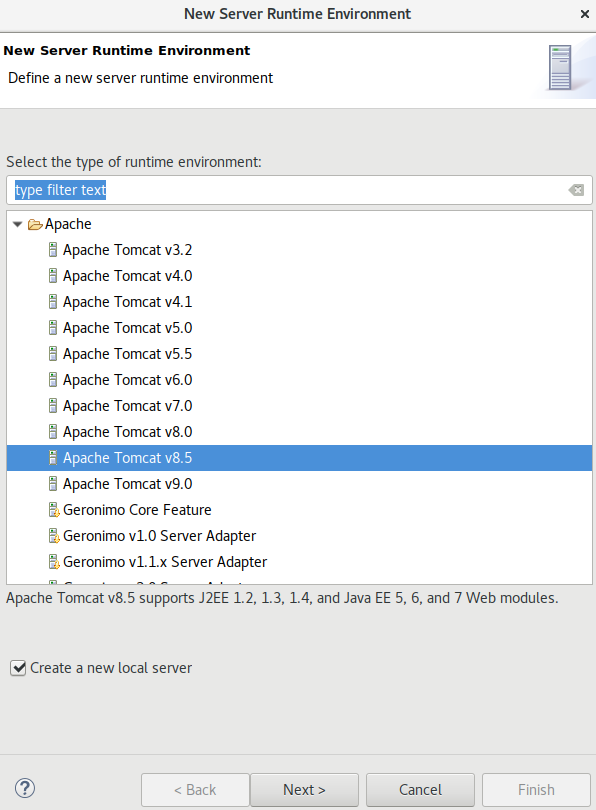The image size is (596, 810).
Task: Click the Apache Tomcat v4.1 server icon
Action: pos(53,302)
